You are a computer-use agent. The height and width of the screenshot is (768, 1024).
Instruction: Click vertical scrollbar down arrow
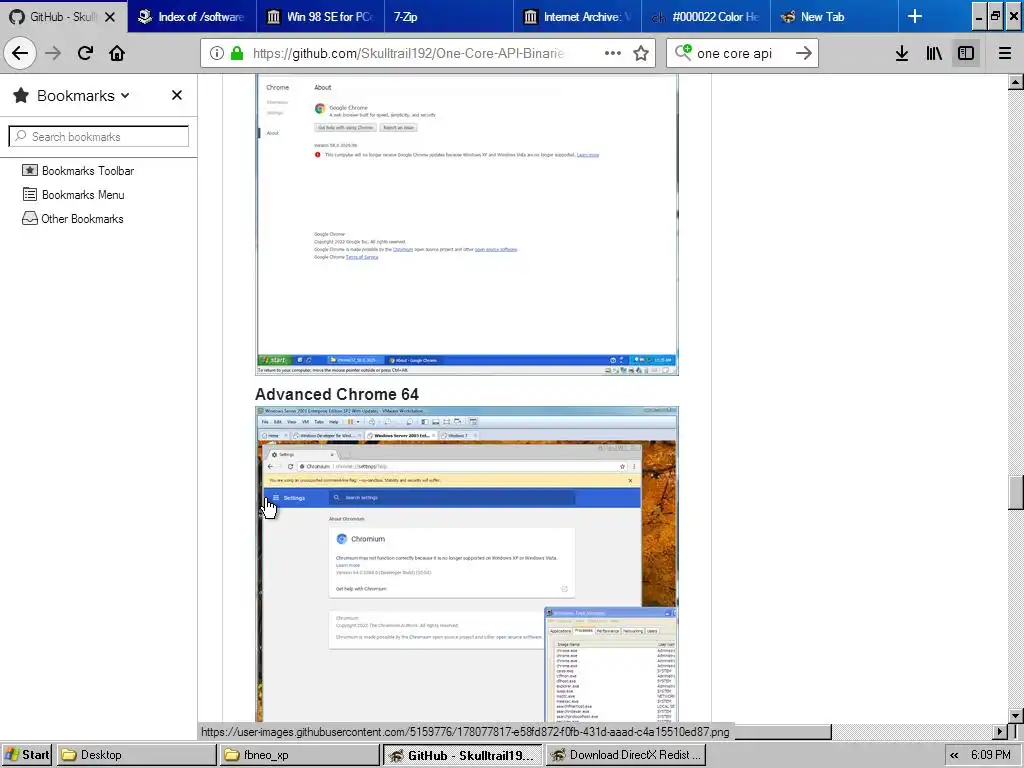pos(1016,715)
